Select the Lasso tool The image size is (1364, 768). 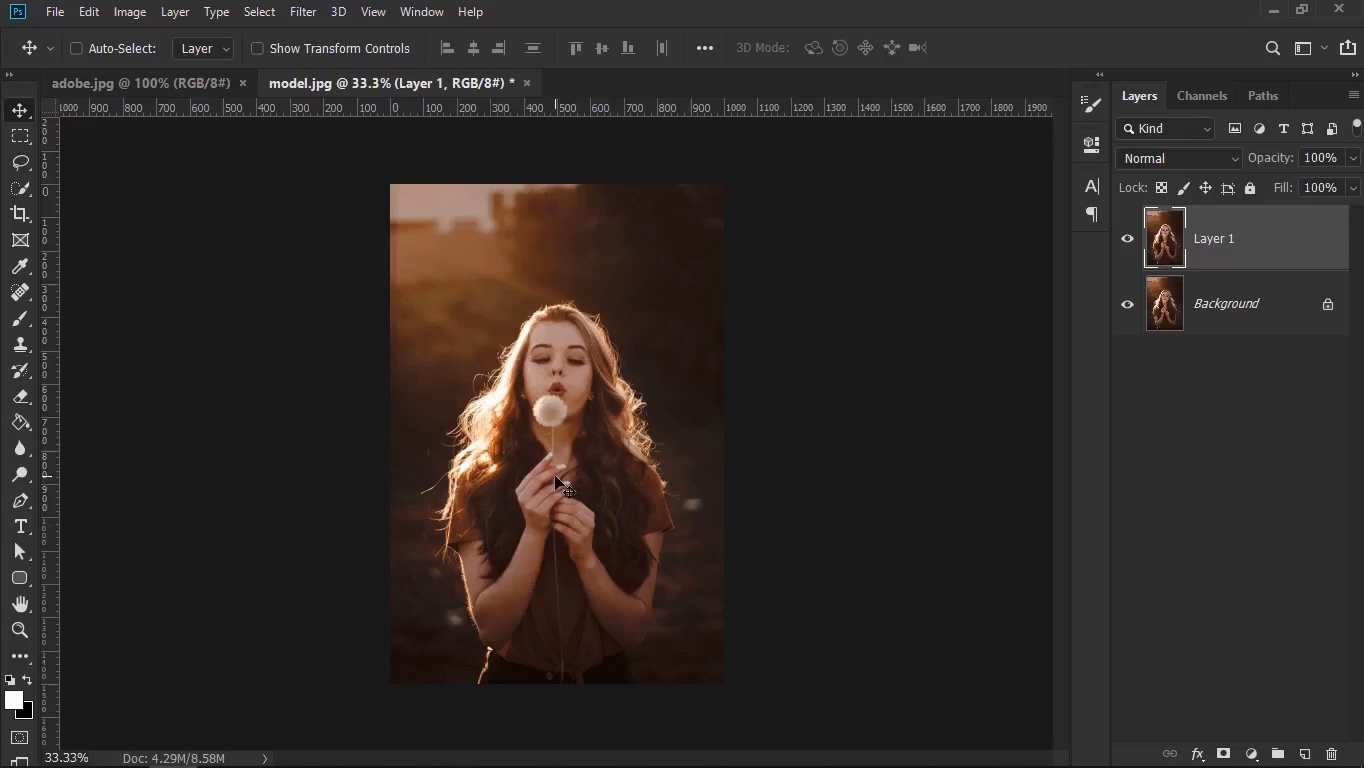(20, 162)
